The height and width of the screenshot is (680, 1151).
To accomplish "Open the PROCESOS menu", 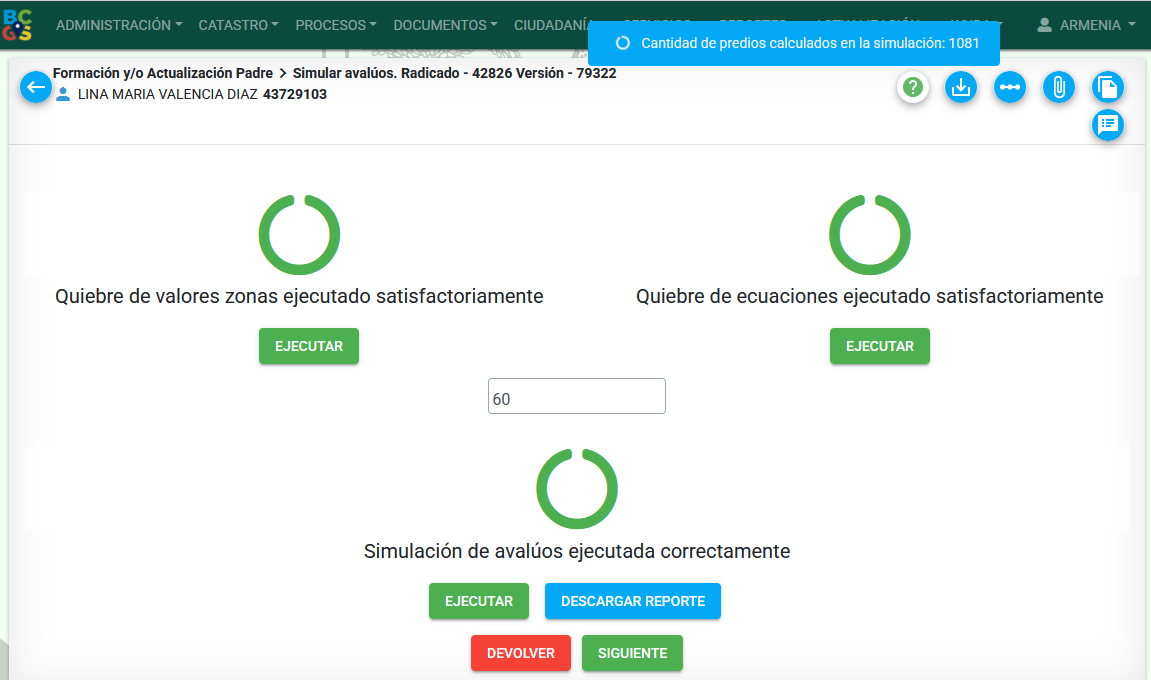I will (336, 25).
